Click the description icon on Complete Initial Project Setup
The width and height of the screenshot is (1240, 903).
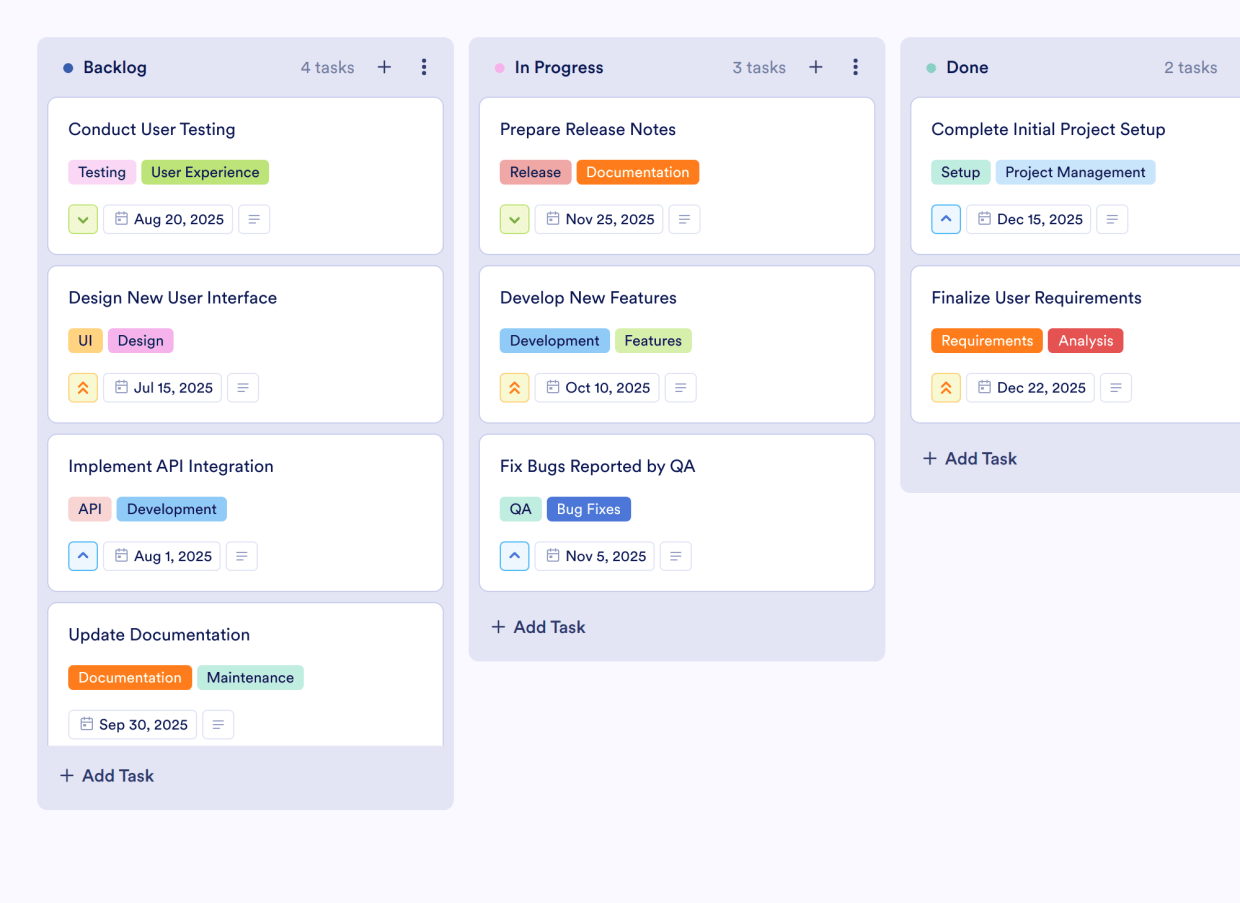coord(1112,219)
